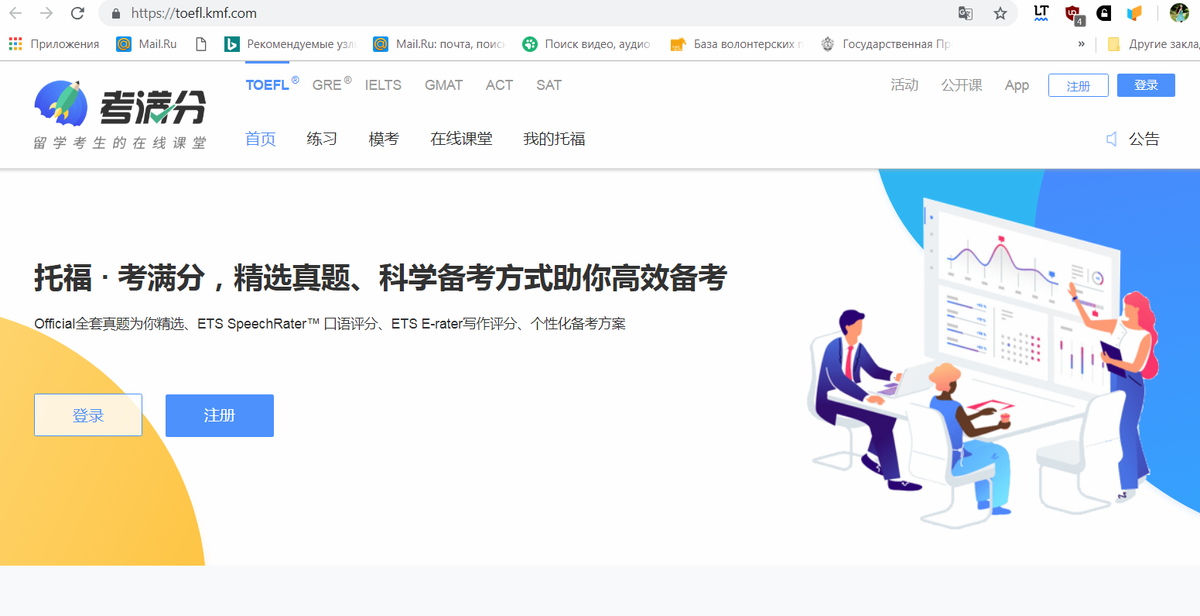Switch to the GRE exam tab
Image resolution: width=1200 pixels, height=616 pixels.
tap(327, 85)
